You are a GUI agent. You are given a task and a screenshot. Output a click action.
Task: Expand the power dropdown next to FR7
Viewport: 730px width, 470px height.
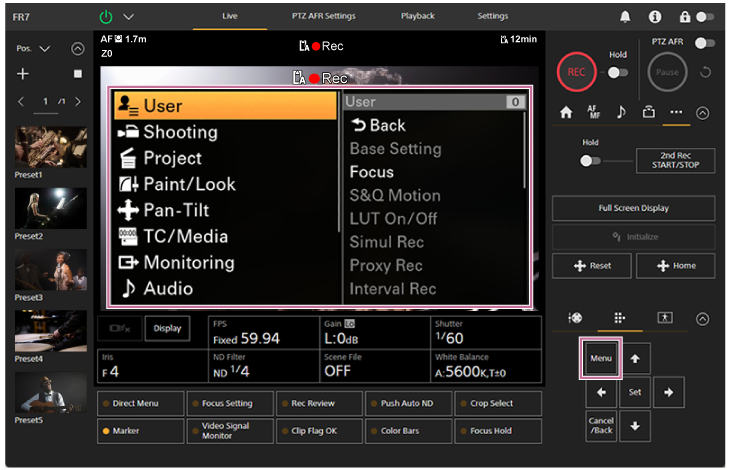pyautogui.click(x=127, y=17)
